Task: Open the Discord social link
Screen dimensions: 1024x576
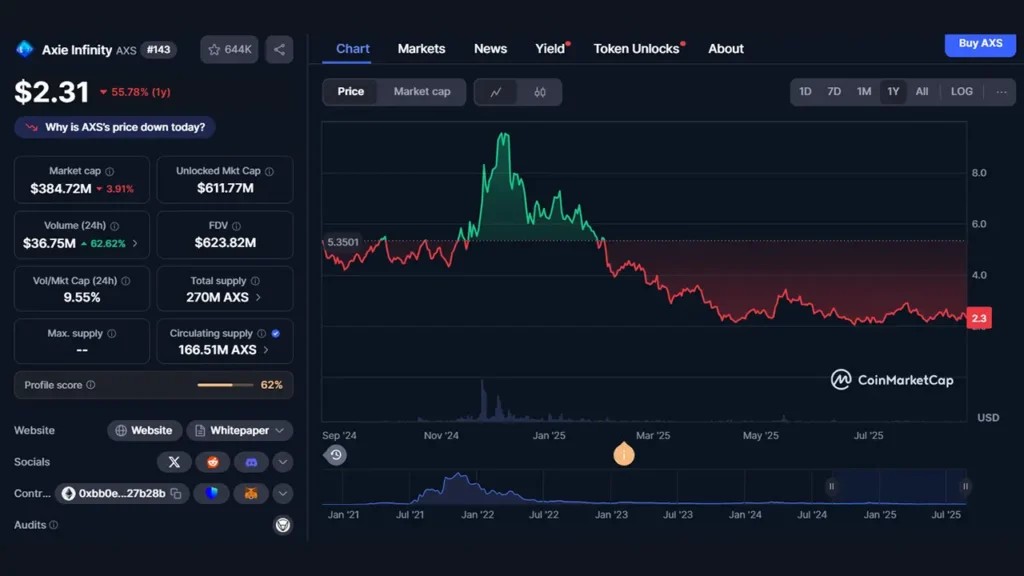Action: pyautogui.click(x=251, y=462)
